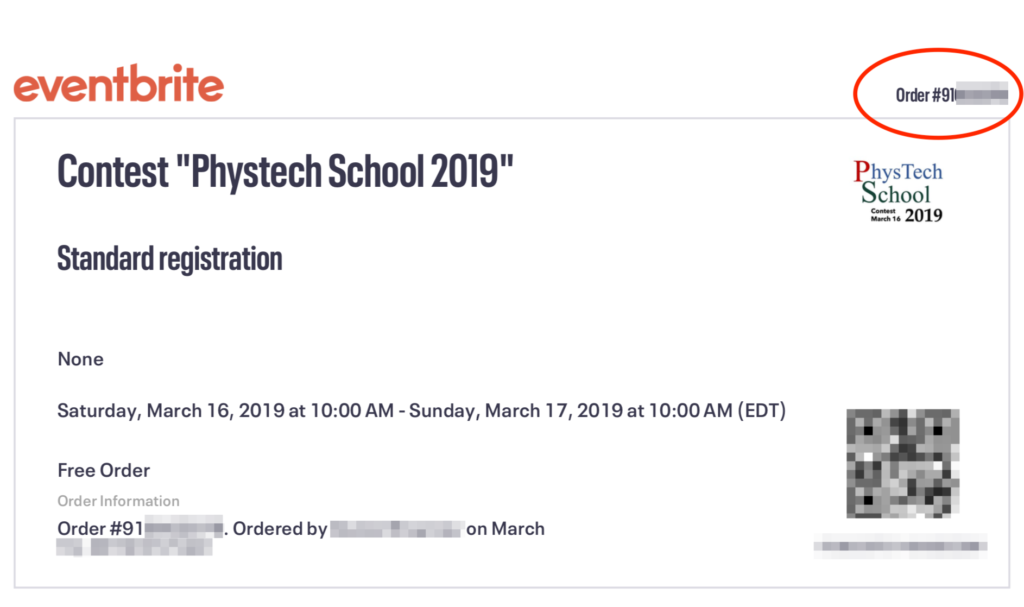Image resolution: width=1024 pixels, height=607 pixels.
Task: Click the eventbrite logo
Action: point(118,84)
